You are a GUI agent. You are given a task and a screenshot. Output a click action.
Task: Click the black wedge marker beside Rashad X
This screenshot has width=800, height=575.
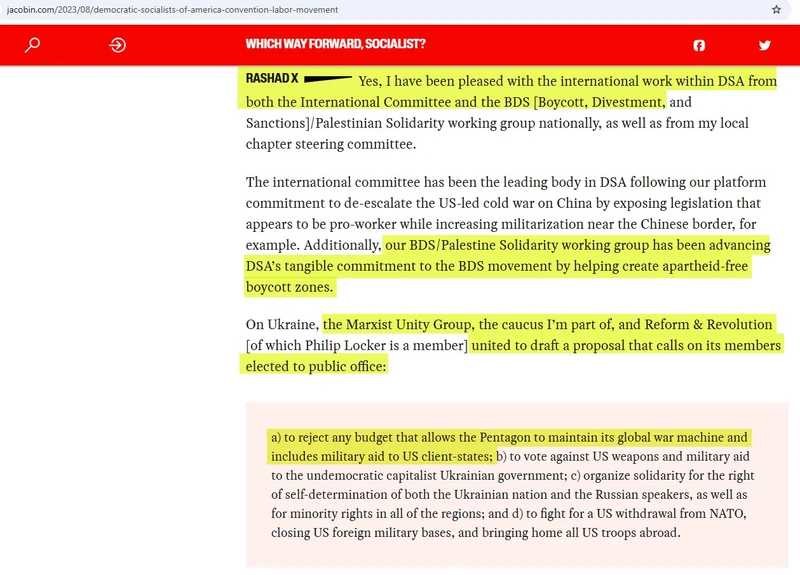[x=327, y=79]
